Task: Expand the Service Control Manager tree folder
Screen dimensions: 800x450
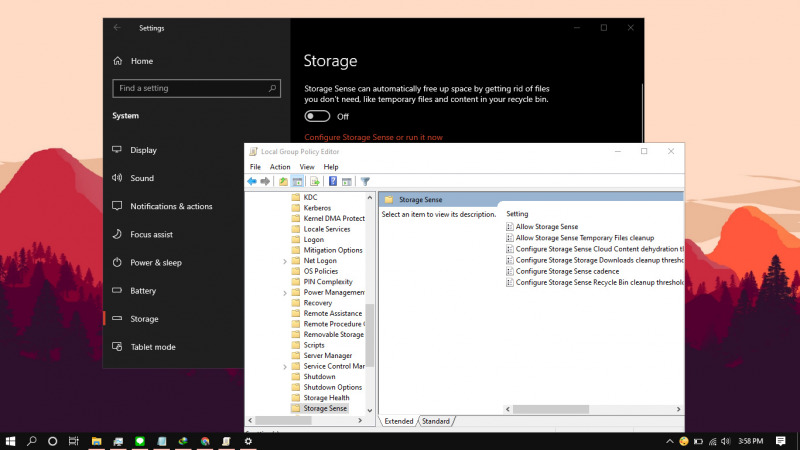Action: pyautogui.click(x=285, y=367)
